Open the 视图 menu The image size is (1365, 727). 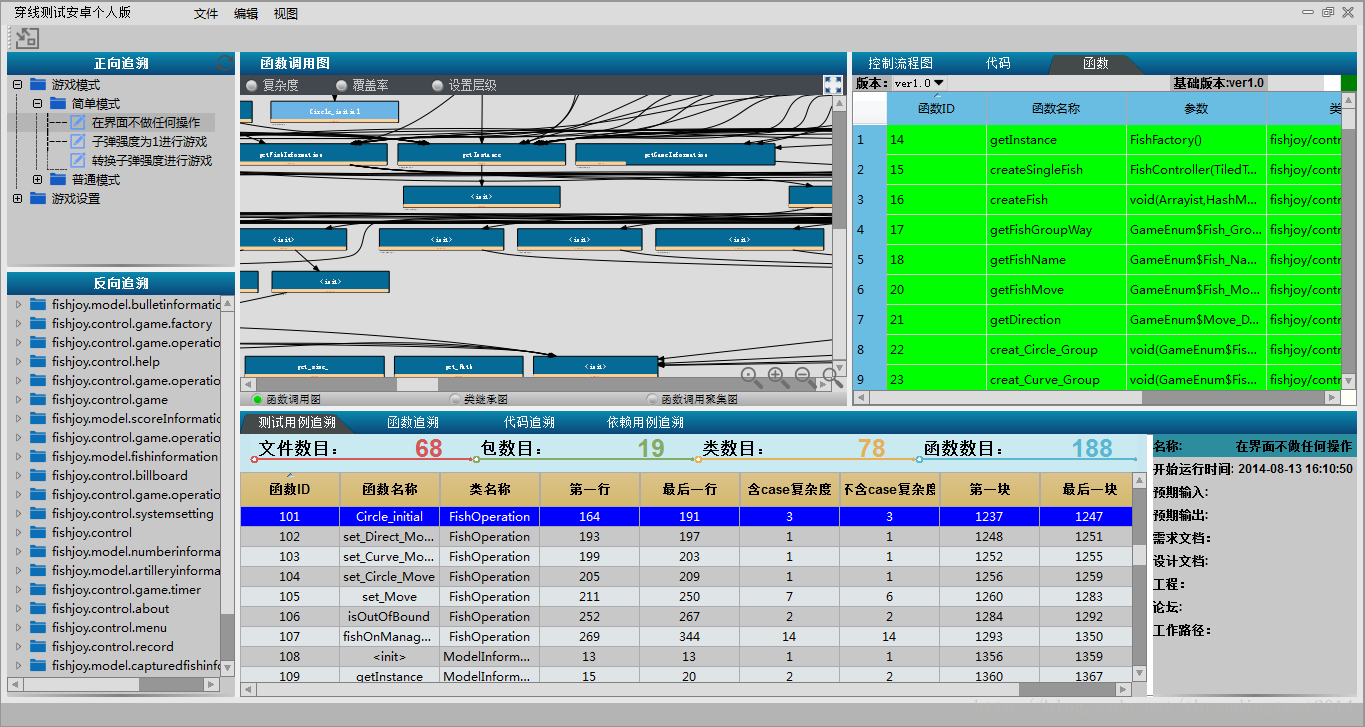[286, 14]
